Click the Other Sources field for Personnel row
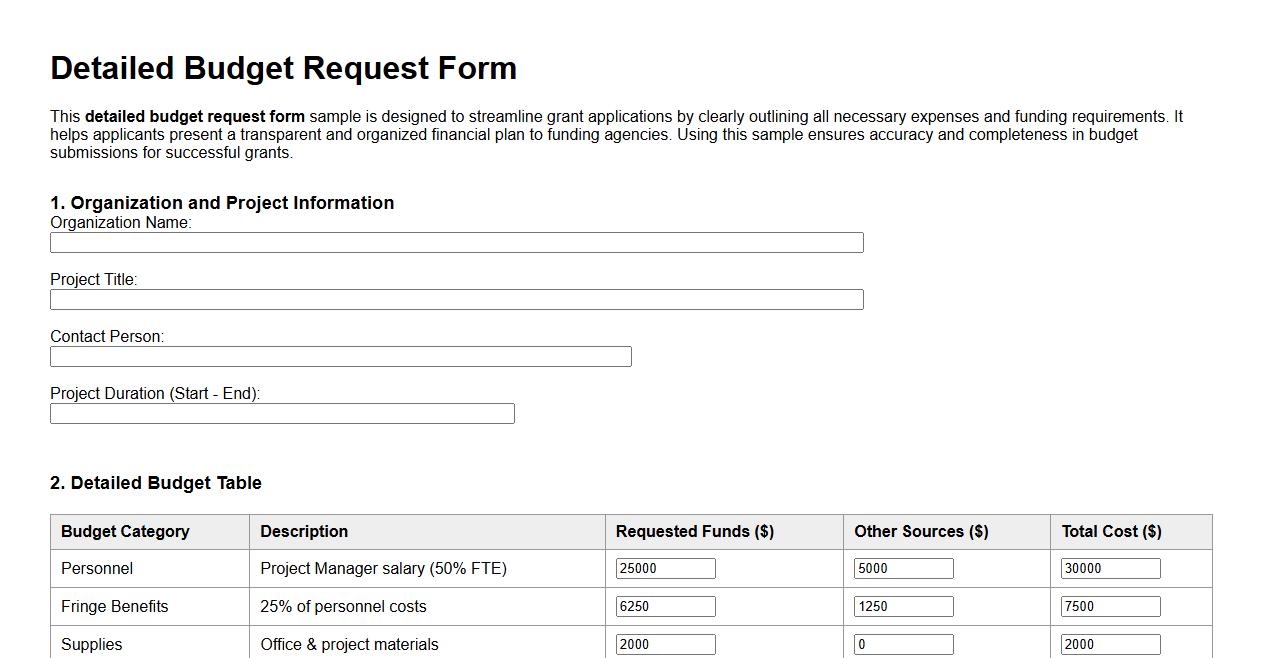1263x658 pixels. [x=902, y=567]
